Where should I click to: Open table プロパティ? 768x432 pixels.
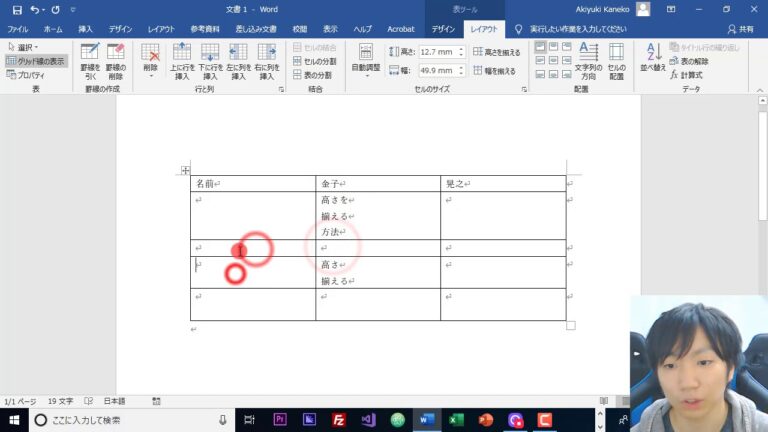tap(26, 75)
